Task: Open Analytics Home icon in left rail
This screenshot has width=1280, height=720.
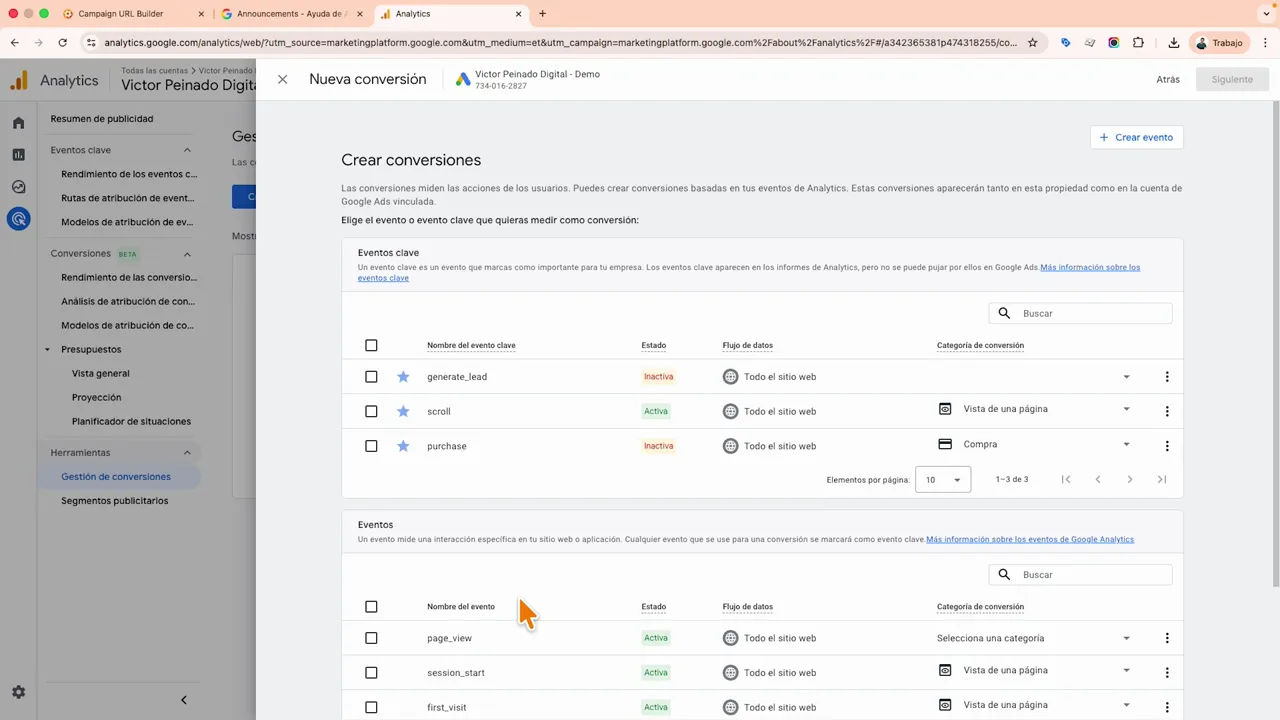Action: coord(18,123)
